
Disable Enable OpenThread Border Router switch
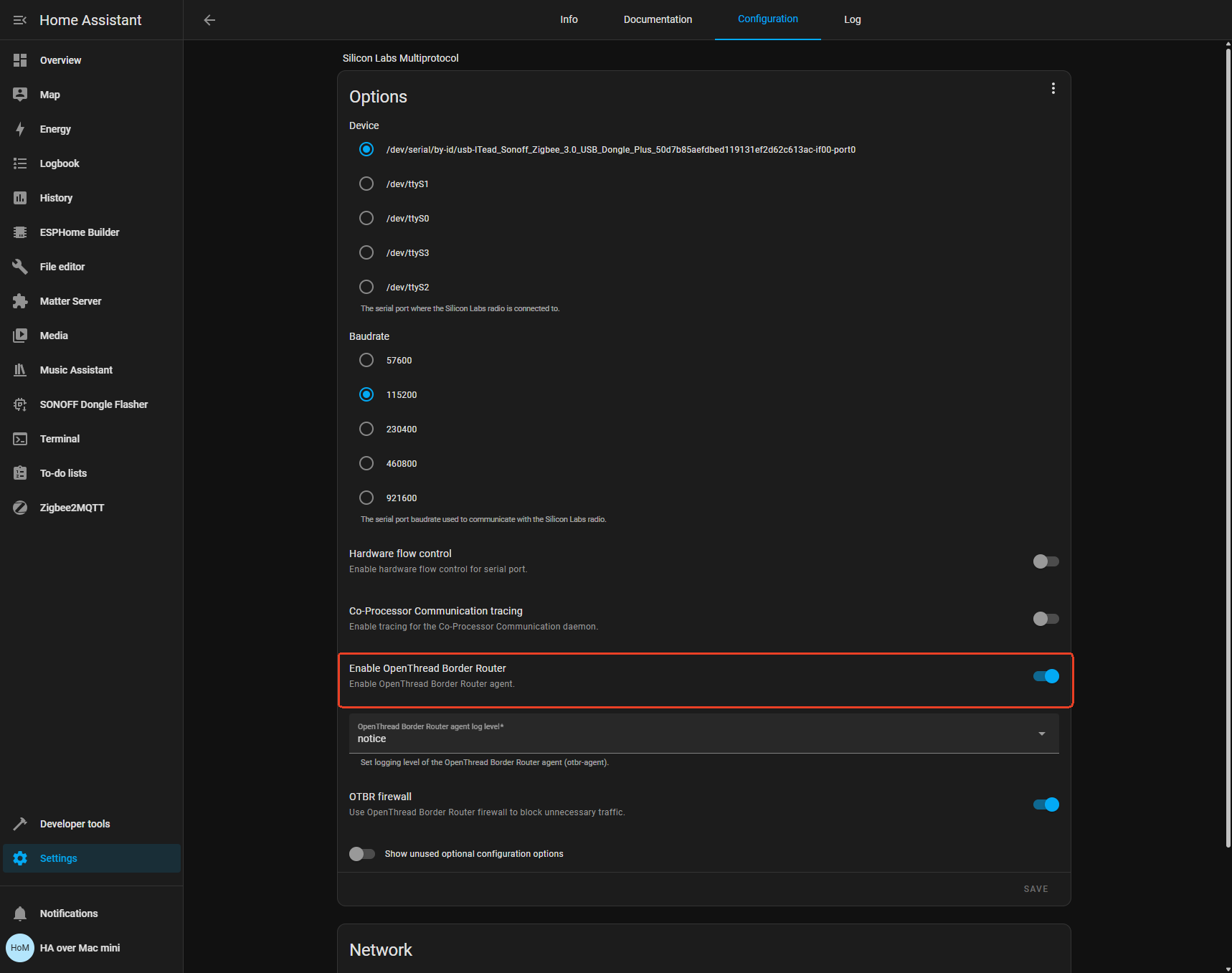(x=1046, y=676)
